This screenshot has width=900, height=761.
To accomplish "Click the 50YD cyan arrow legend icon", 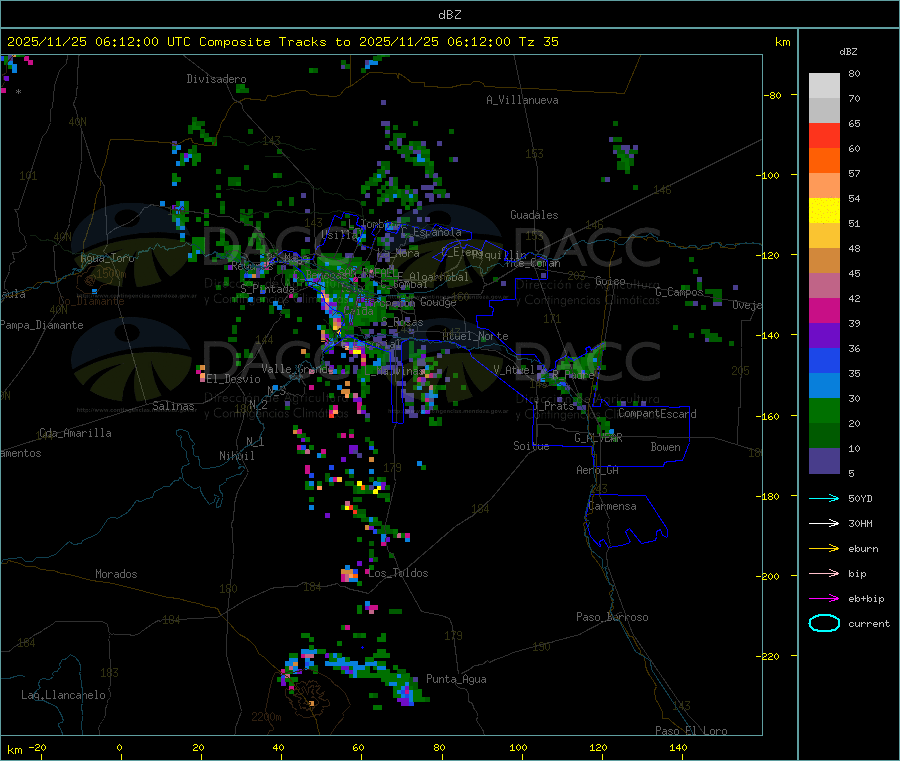I will [x=824, y=498].
